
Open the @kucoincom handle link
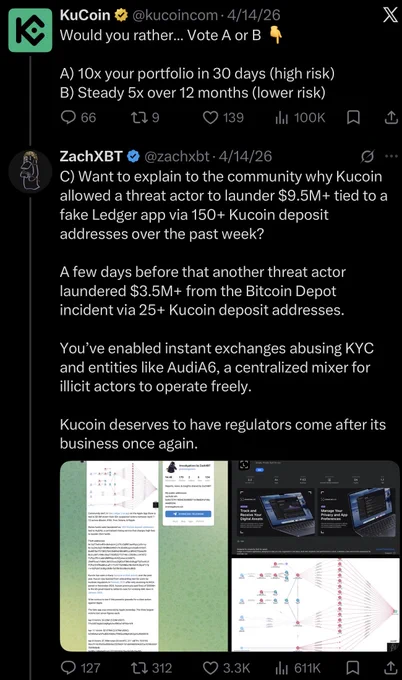point(174,15)
